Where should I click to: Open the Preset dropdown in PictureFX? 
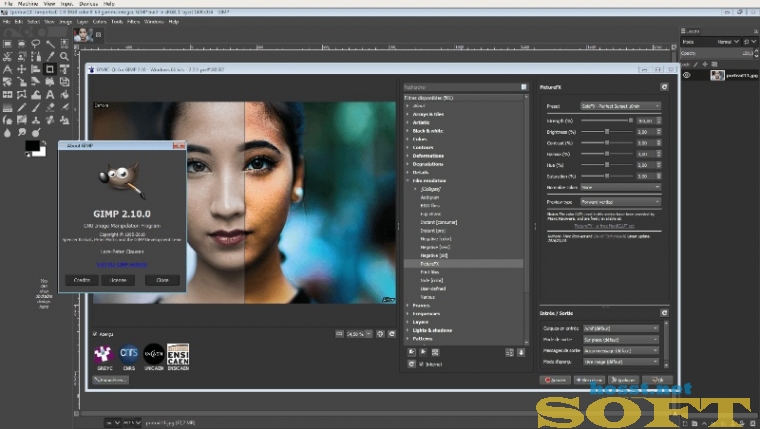620,106
